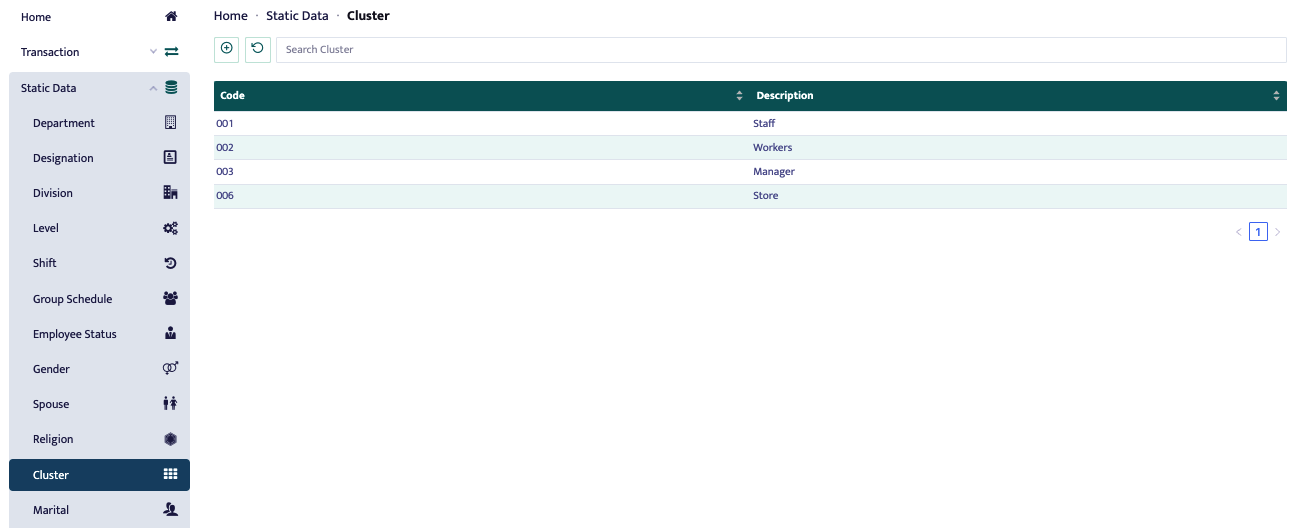Viewport: 1296px width, 528px height.
Task: Select code 003 cell
Action: click(x=482, y=171)
